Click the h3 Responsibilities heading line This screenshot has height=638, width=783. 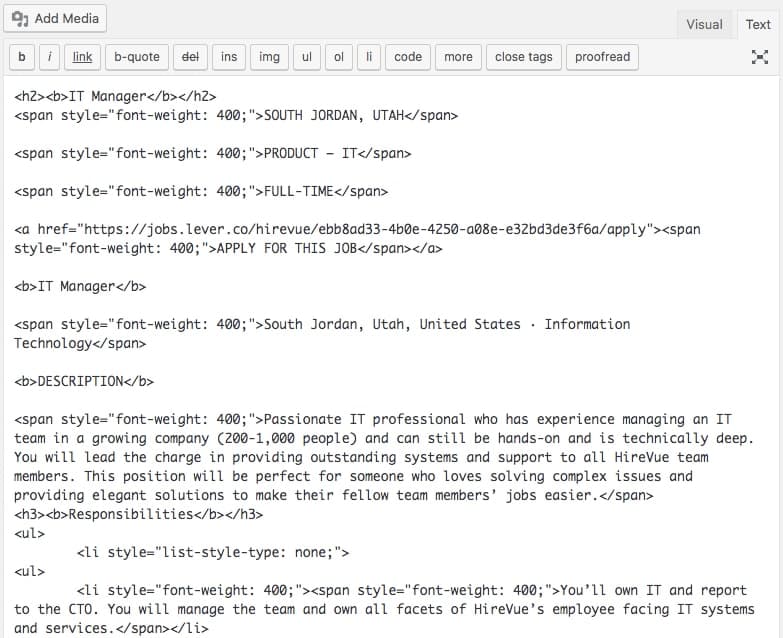138,514
